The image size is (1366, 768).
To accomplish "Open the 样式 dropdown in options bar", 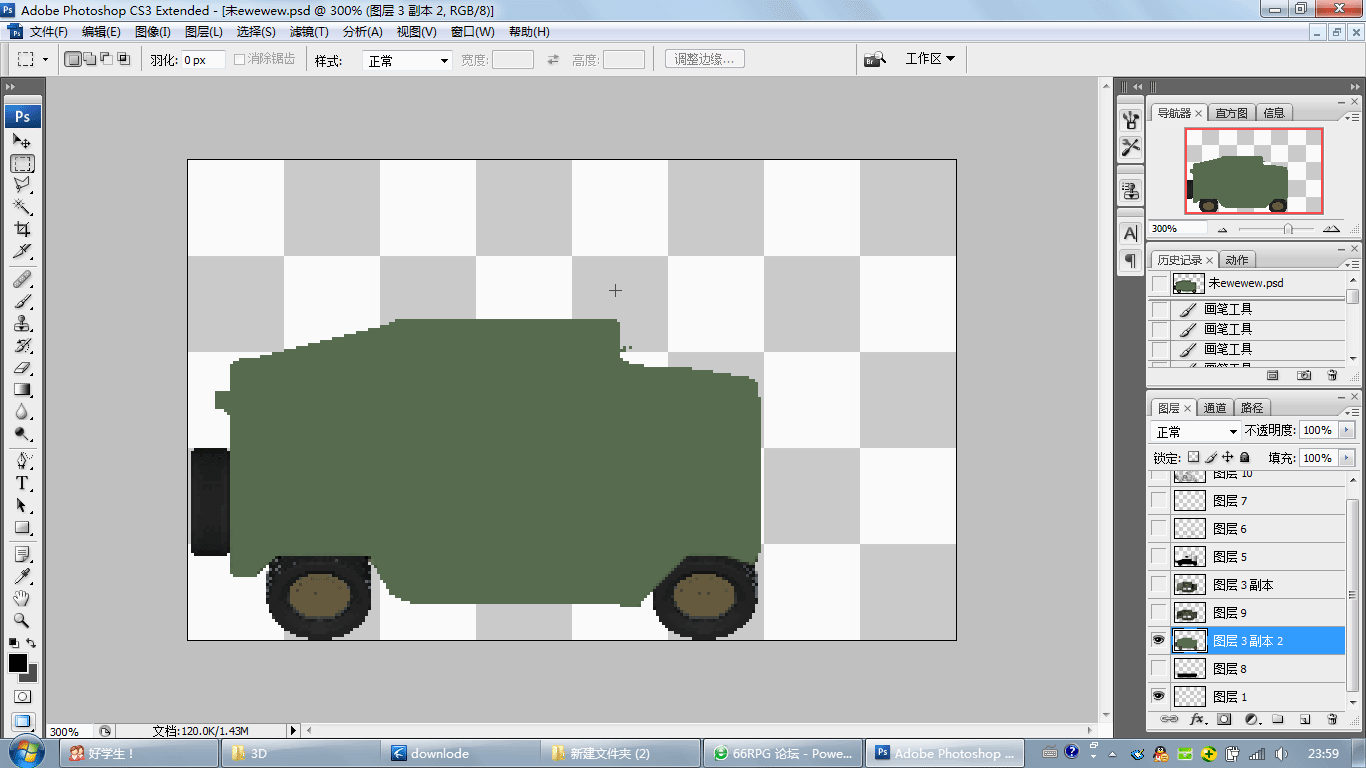I will [408, 61].
